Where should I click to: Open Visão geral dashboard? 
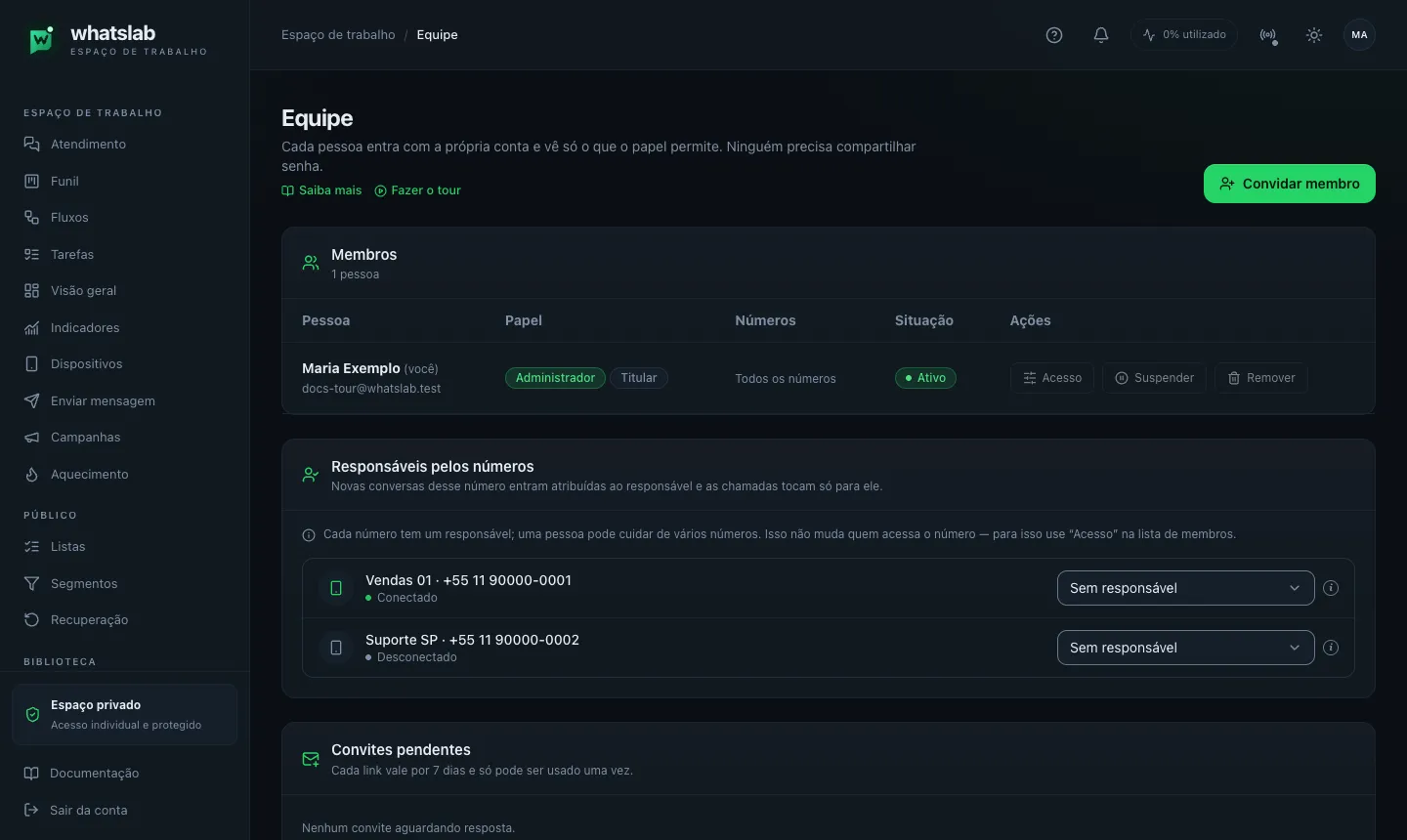pos(83,291)
